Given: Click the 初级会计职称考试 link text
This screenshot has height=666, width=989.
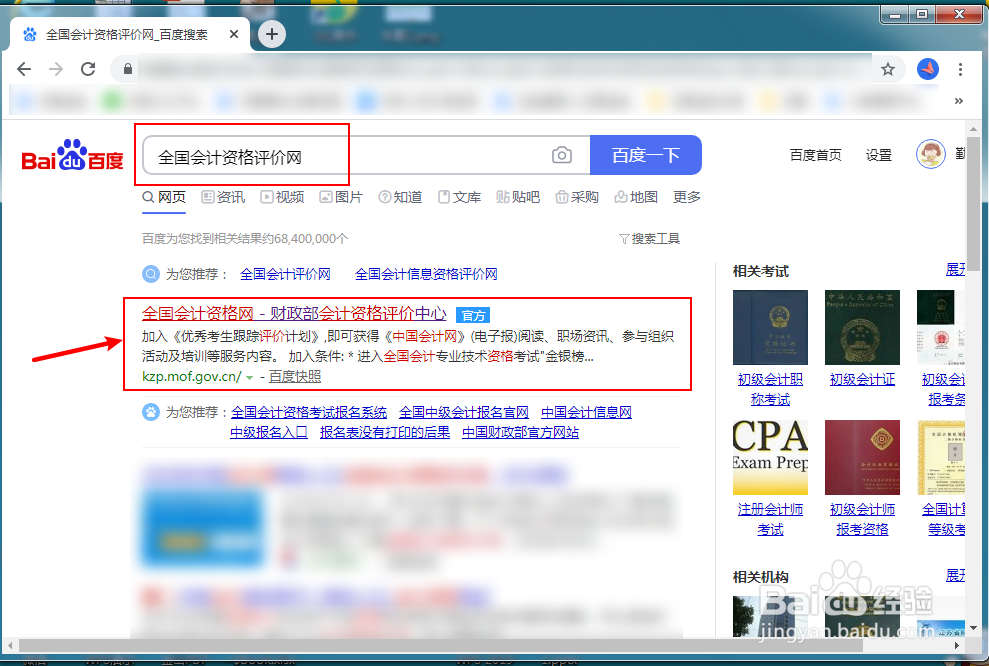Looking at the screenshot, I should click(770, 389).
